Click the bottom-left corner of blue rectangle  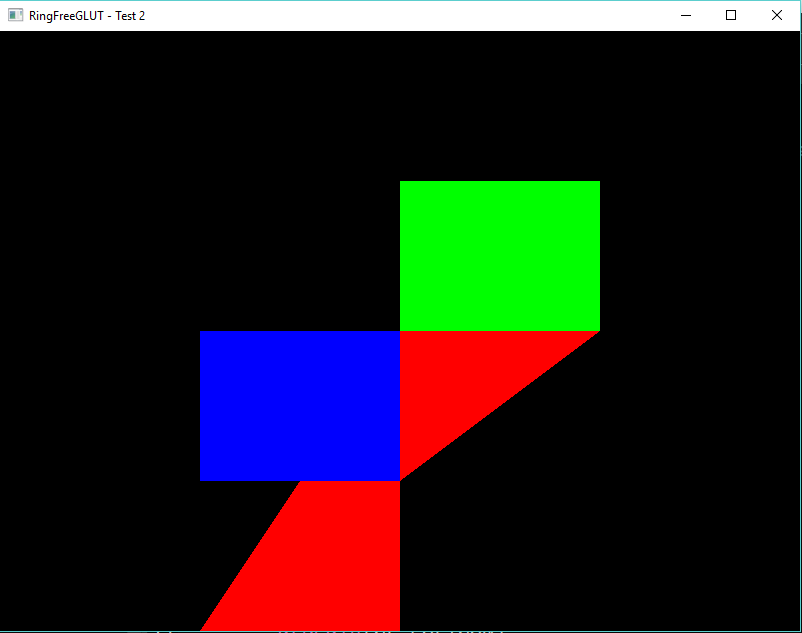click(x=202, y=479)
